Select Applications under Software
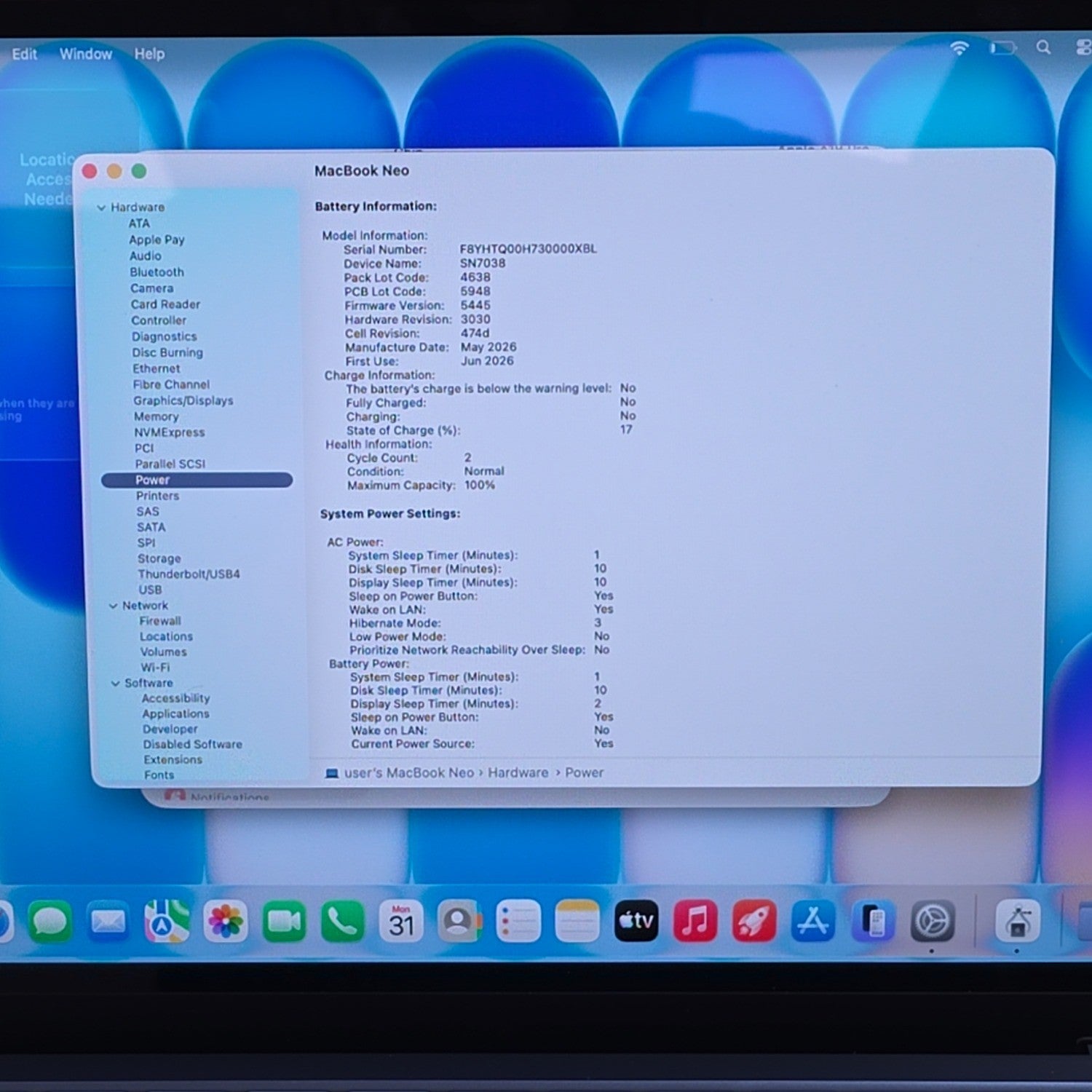 pyautogui.click(x=175, y=714)
